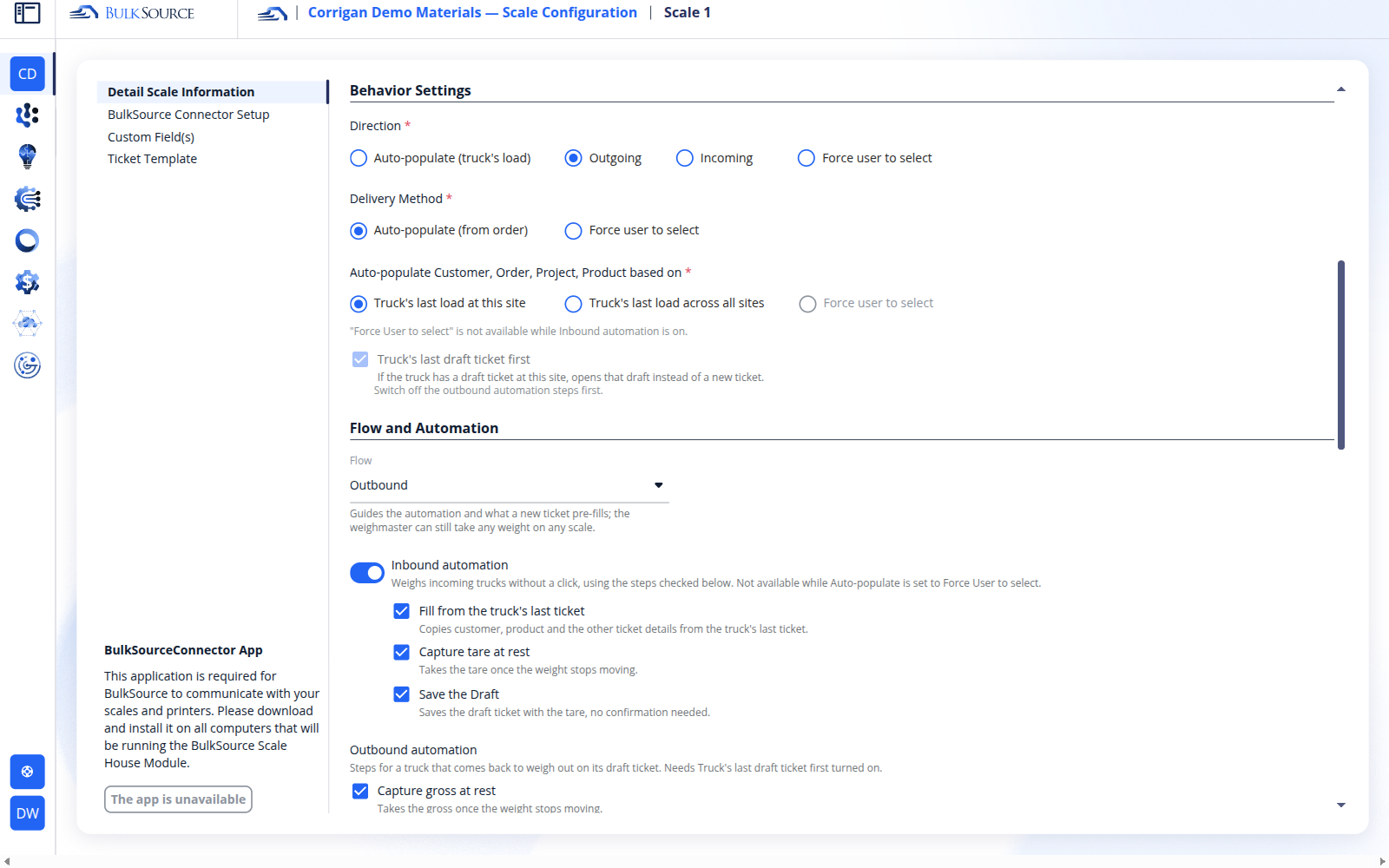Open the gear with circuit lines icon

pos(28,199)
